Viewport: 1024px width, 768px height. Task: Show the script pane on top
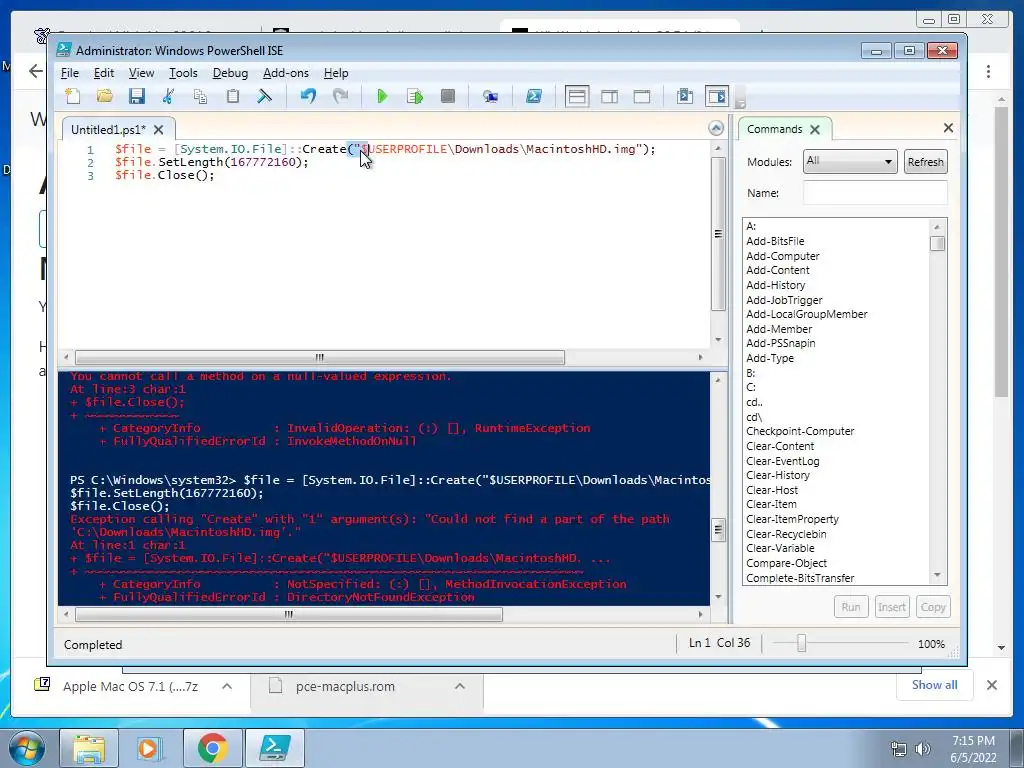point(577,97)
